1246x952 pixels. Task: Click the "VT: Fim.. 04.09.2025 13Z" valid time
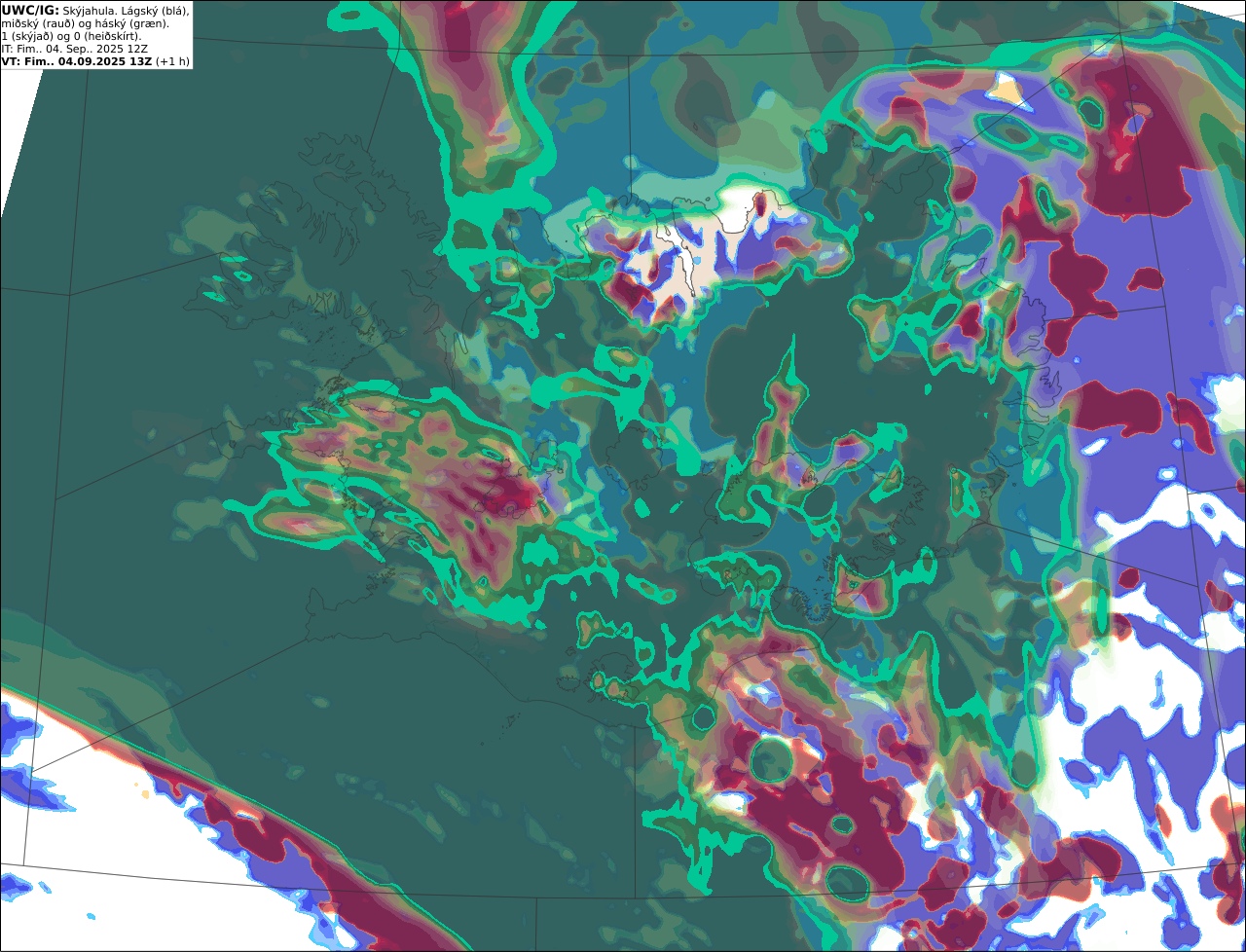pos(77,61)
